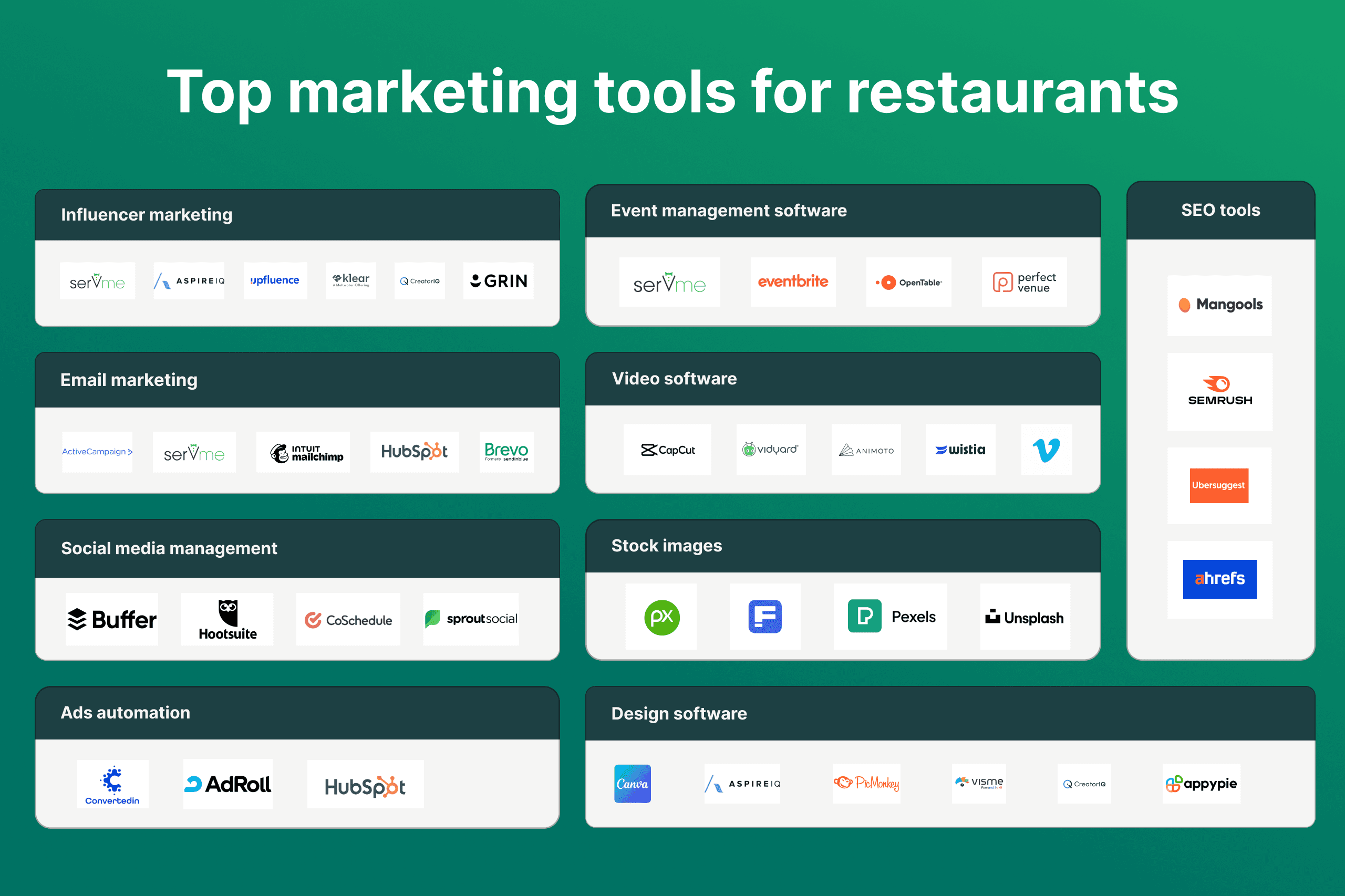Click the Influencer marketing heading
The width and height of the screenshot is (1345, 896).
pyautogui.click(x=147, y=215)
